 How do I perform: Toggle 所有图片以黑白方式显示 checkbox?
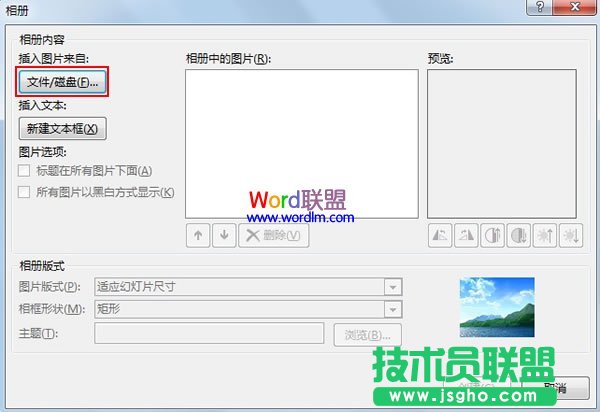tap(25, 192)
